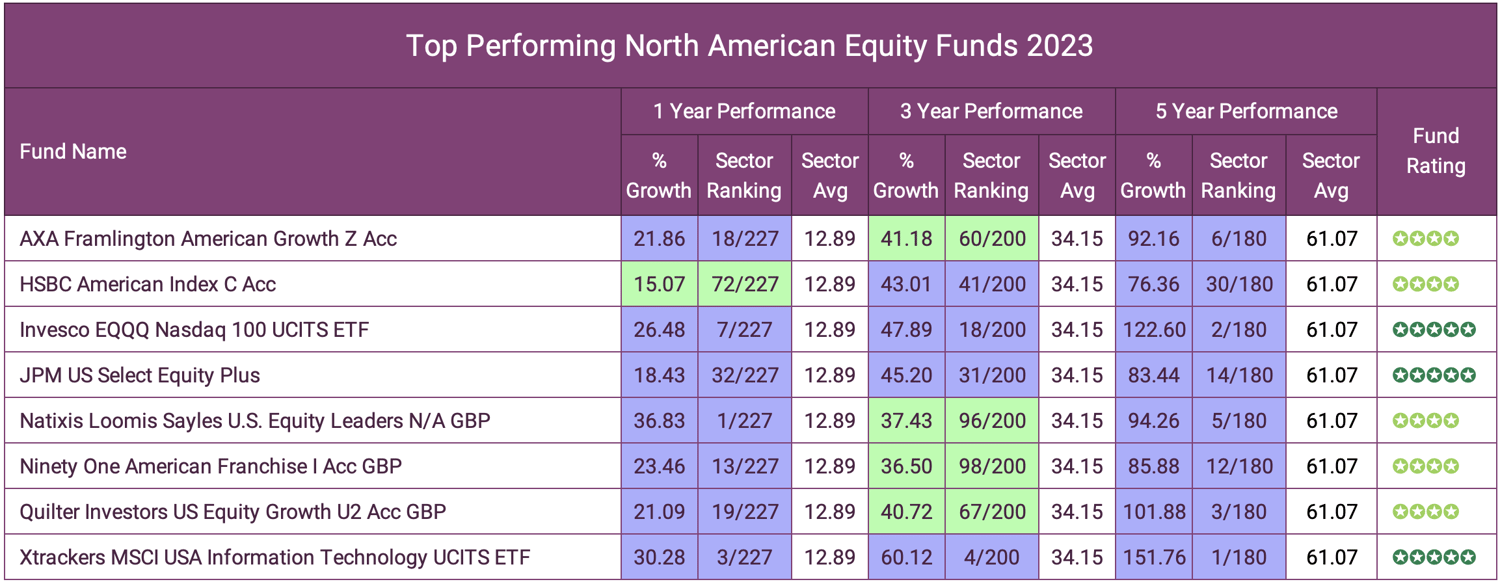Screen dimensions: 1500x584
Task: Click the Fund Rating column header
Action: [x=1435, y=151]
